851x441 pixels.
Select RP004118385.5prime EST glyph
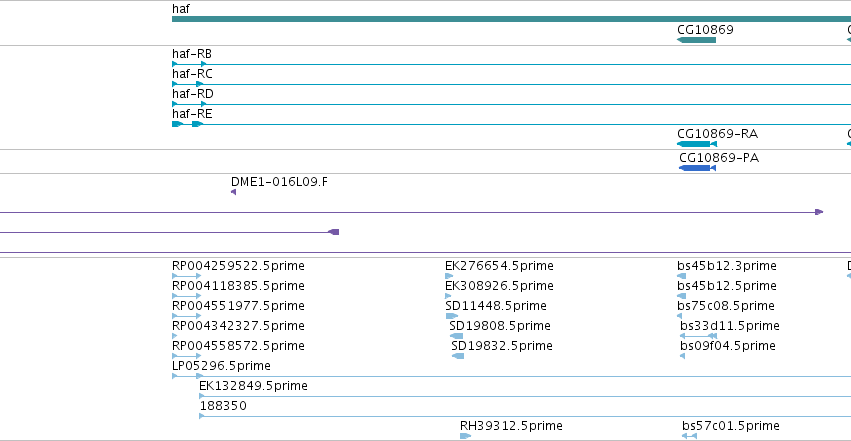[186, 296]
